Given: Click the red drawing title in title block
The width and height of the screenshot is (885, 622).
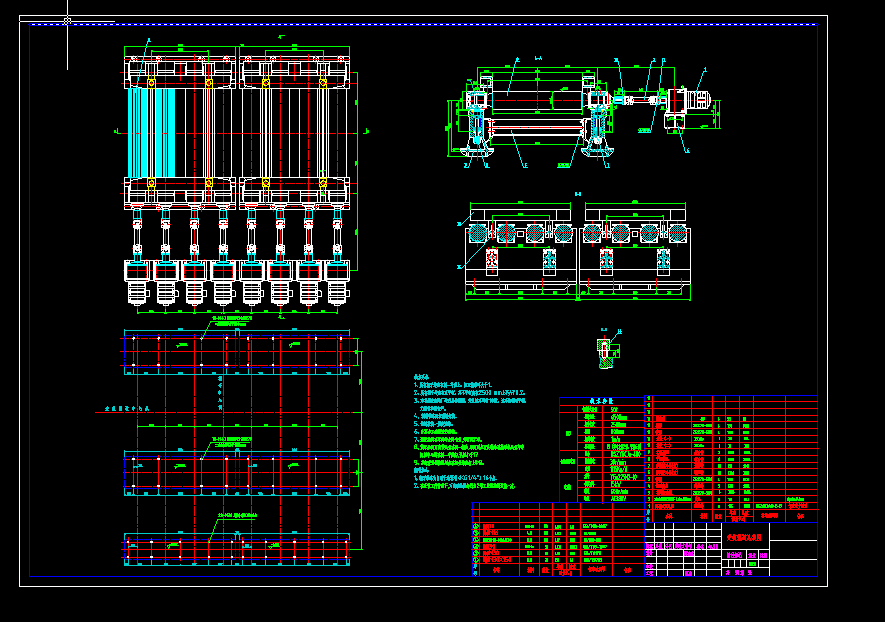Looking at the screenshot, I should (744, 538).
